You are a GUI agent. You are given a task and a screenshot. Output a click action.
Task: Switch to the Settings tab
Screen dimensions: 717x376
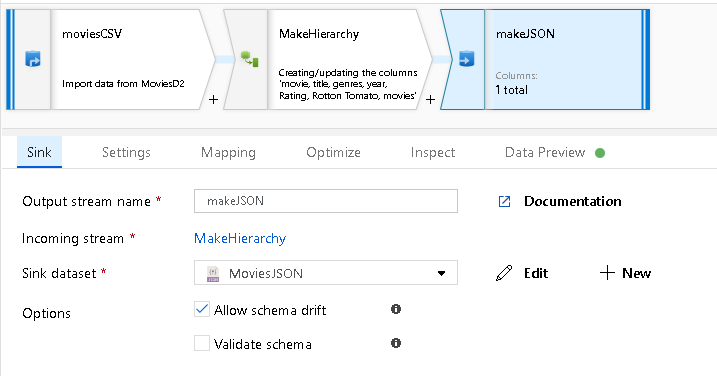tap(126, 152)
